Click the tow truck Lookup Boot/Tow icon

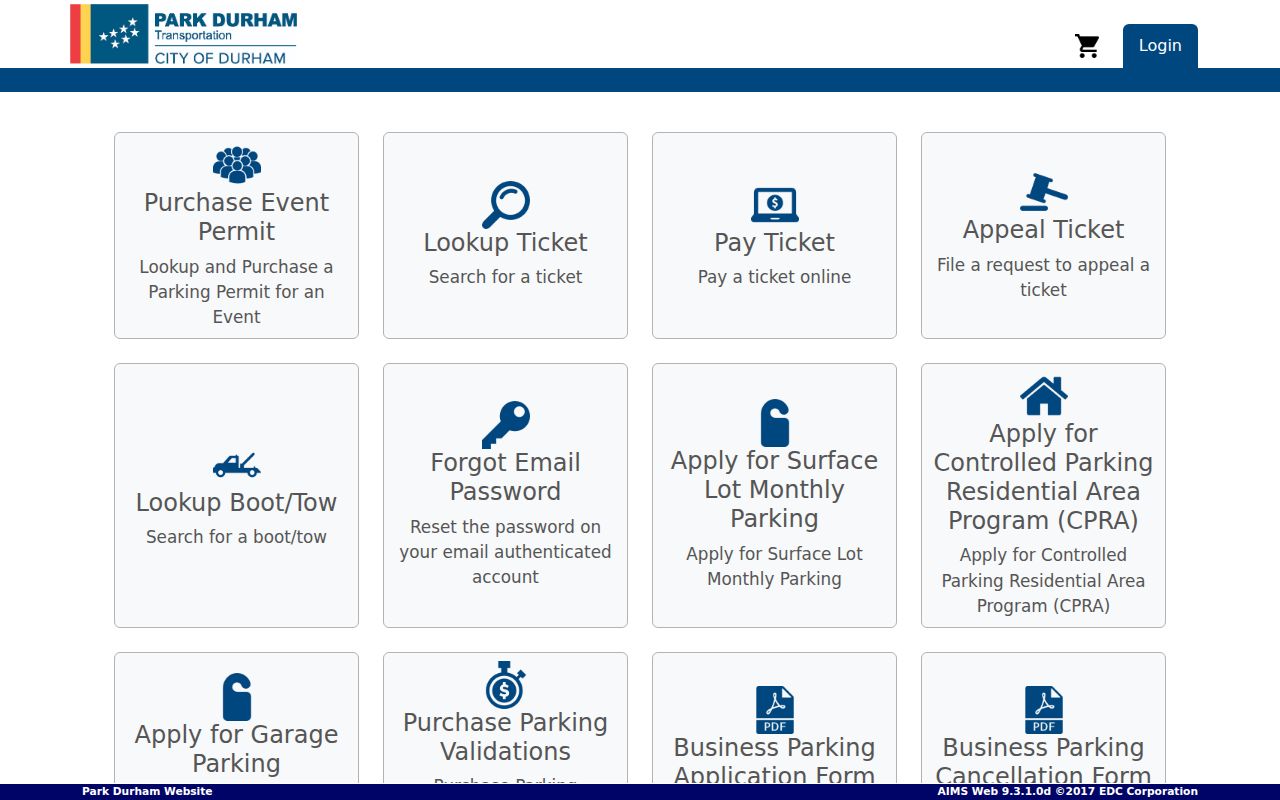pyautogui.click(x=237, y=465)
